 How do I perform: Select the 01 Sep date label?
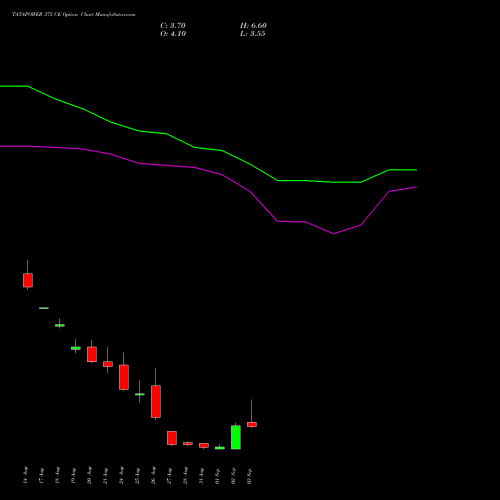click(x=217, y=475)
